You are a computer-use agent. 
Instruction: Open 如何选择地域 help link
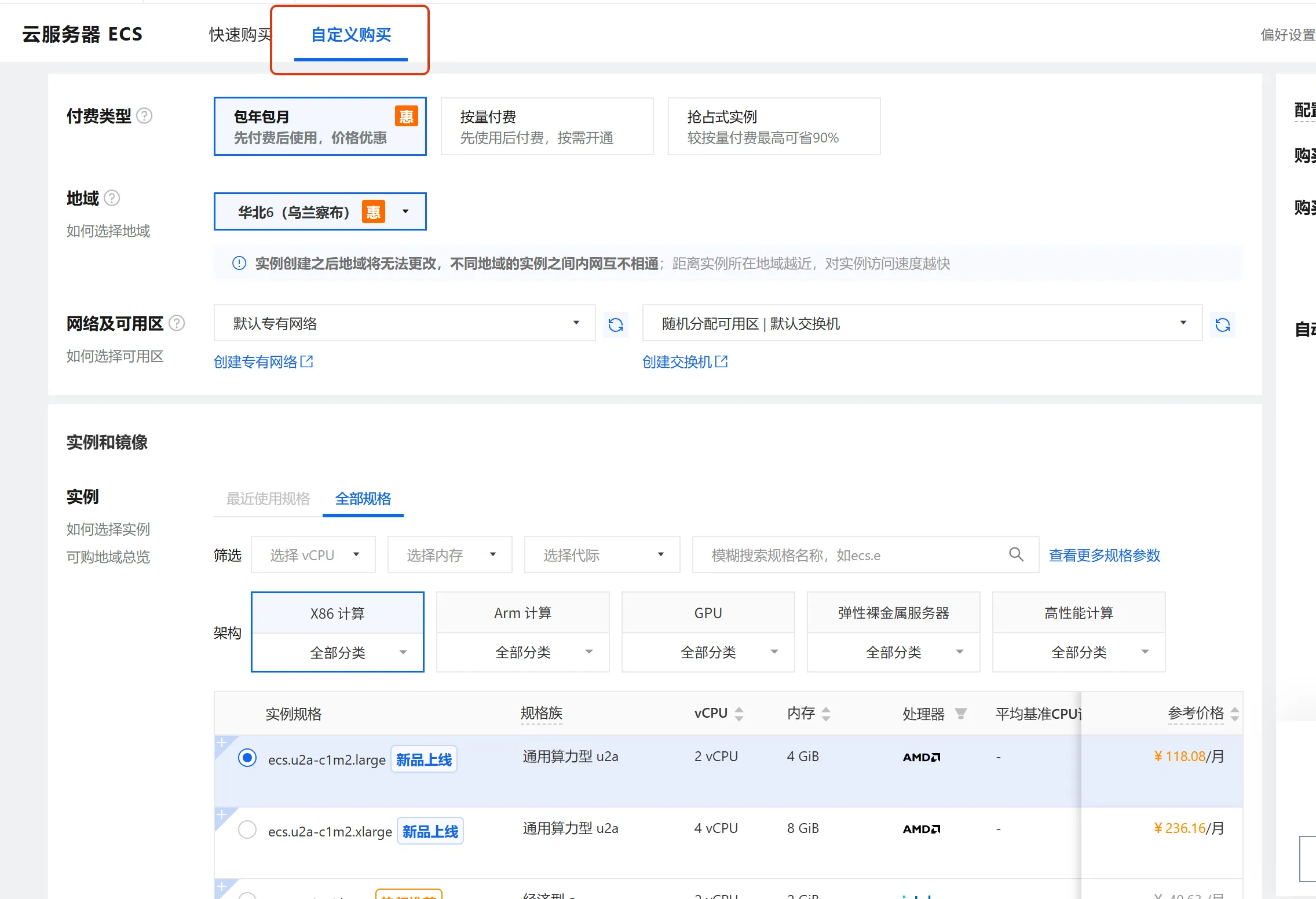click(x=108, y=231)
